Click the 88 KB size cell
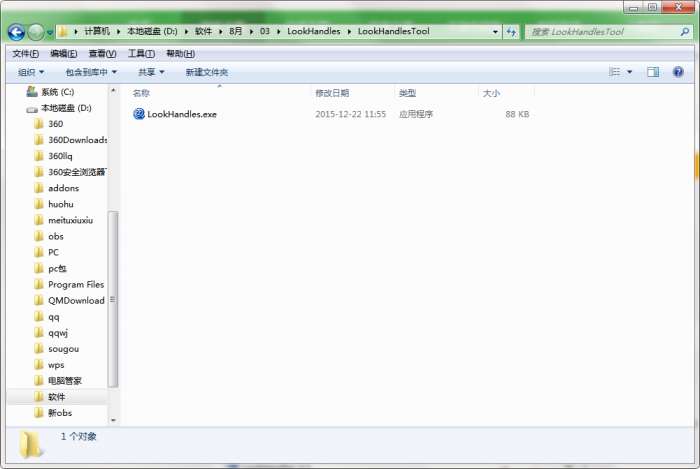This screenshot has width=700, height=469. click(517, 114)
